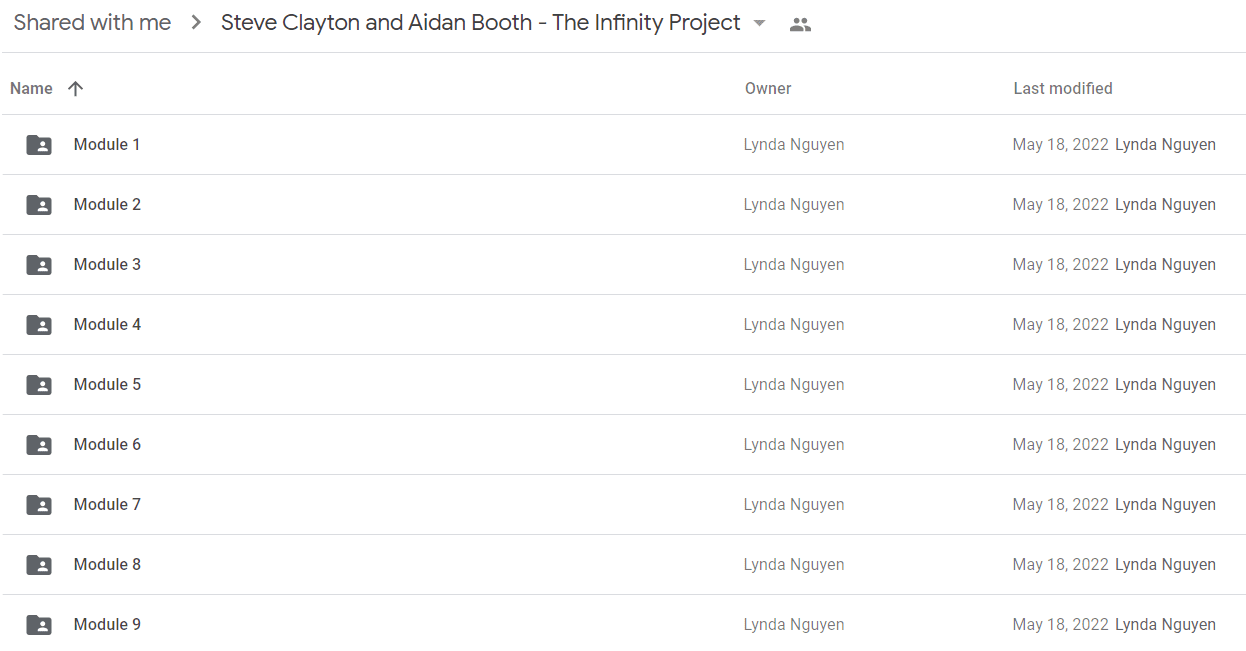
Task: Sort by the Name column header
Action: pyautogui.click(x=31, y=88)
